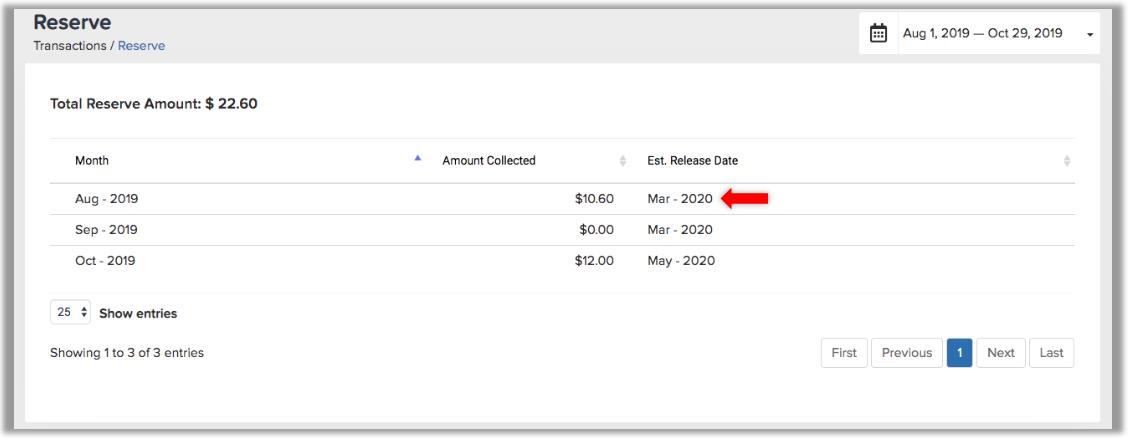The image size is (1128, 438).
Task: Click the calendar icon beside date range
Action: (x=878, y=34)
